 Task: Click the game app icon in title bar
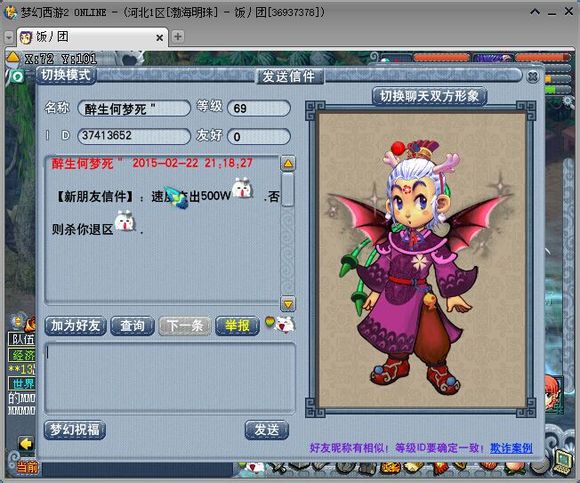(10, 12)
